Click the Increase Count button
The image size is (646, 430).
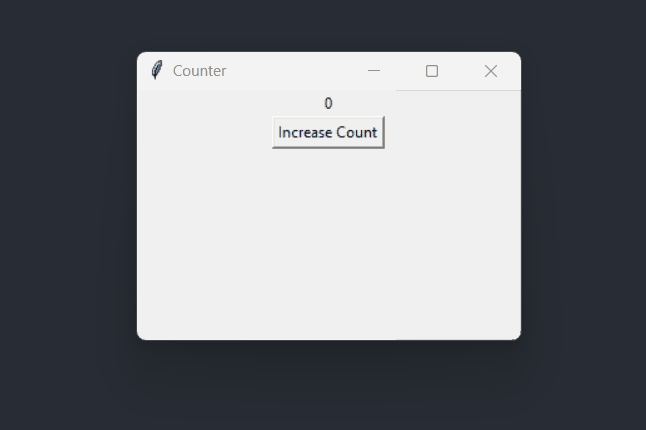[328, 132]
